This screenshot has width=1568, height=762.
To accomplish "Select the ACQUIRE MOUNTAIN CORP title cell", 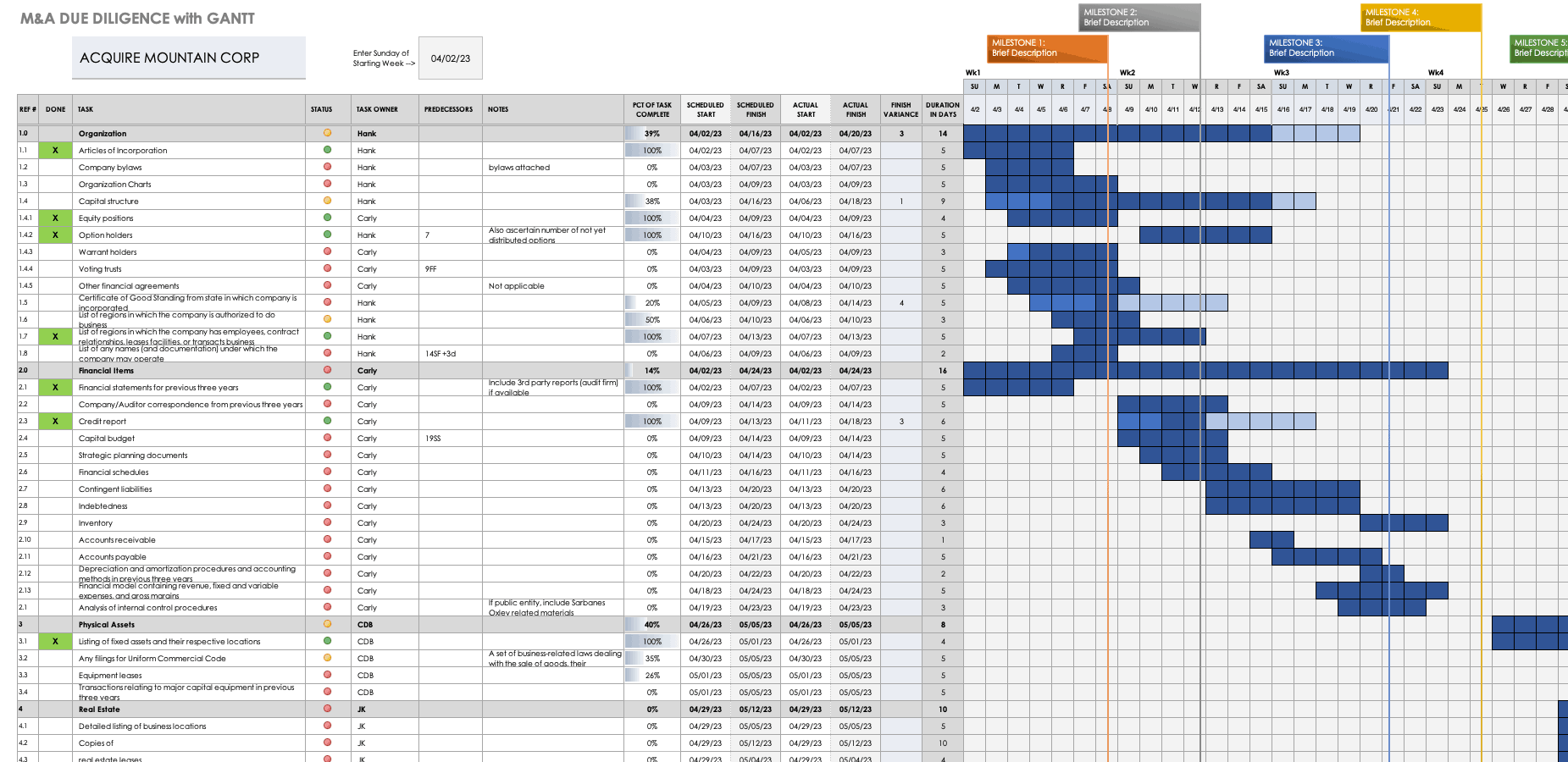I will click(188, 58).
